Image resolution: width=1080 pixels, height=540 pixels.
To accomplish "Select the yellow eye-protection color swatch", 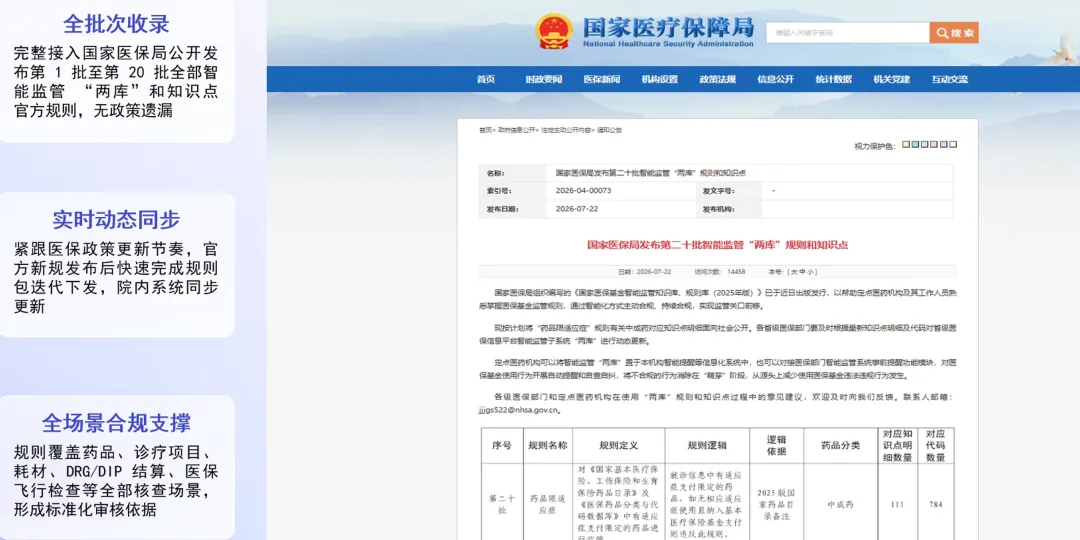I will point(906,145).
